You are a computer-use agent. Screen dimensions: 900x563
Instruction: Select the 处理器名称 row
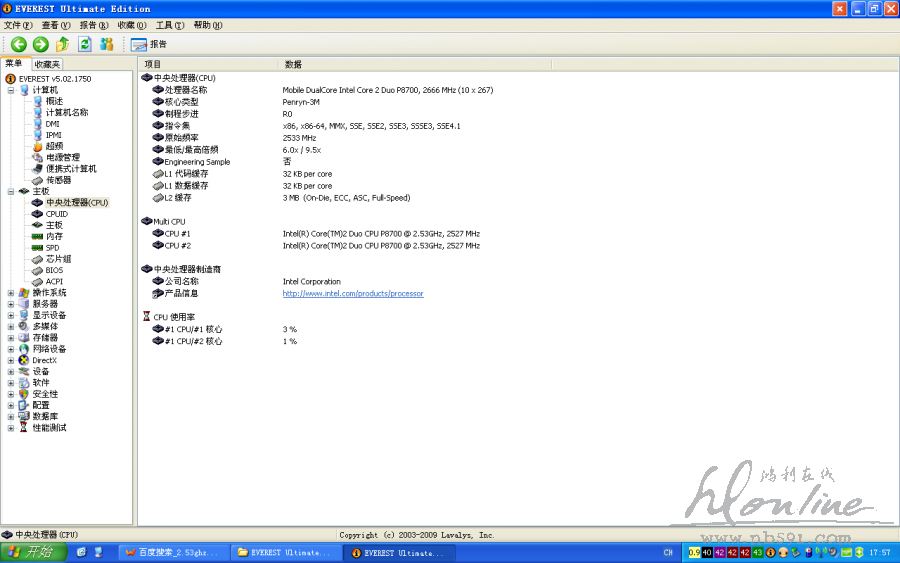185,90
